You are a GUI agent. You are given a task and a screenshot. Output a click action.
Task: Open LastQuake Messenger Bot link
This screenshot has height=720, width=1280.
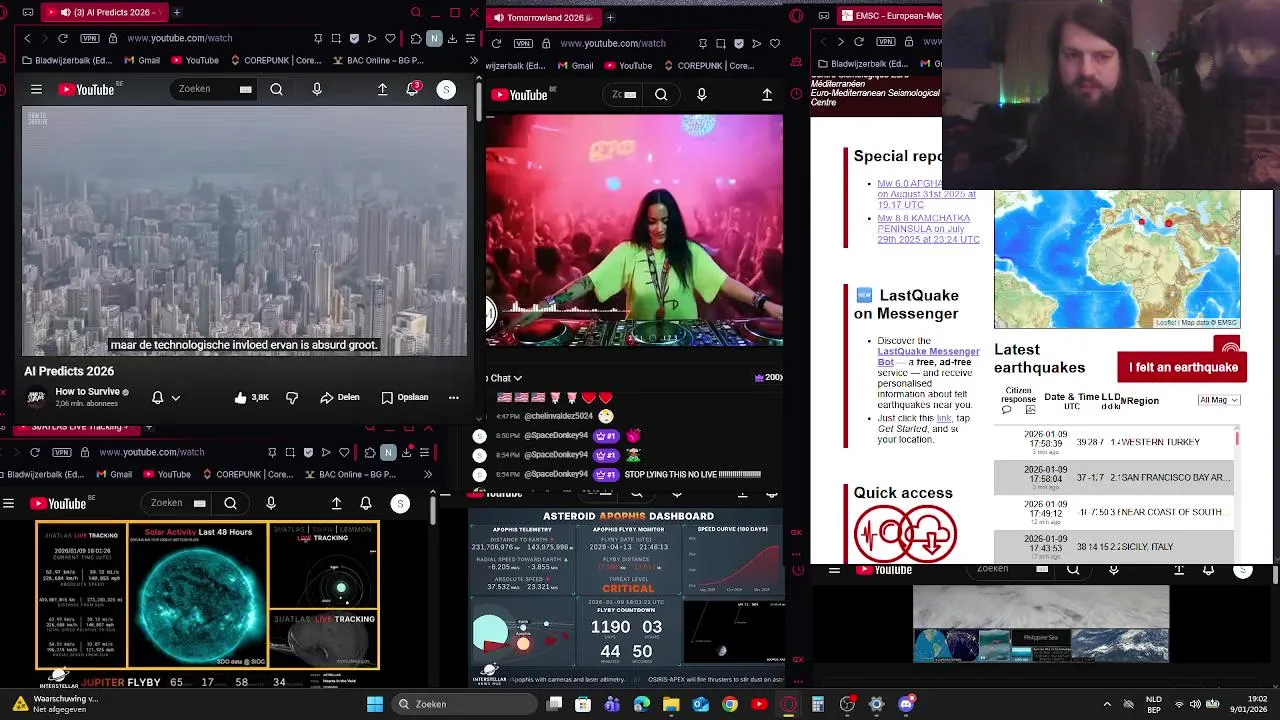tap(928, 356)
